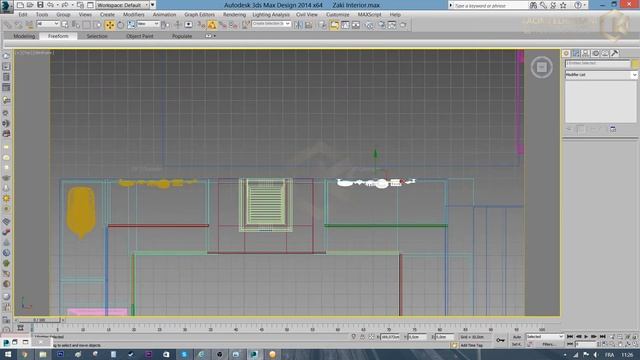The image size is (640, 360).
Task: Open the Key Filters... button
Action: pos(549,344)
